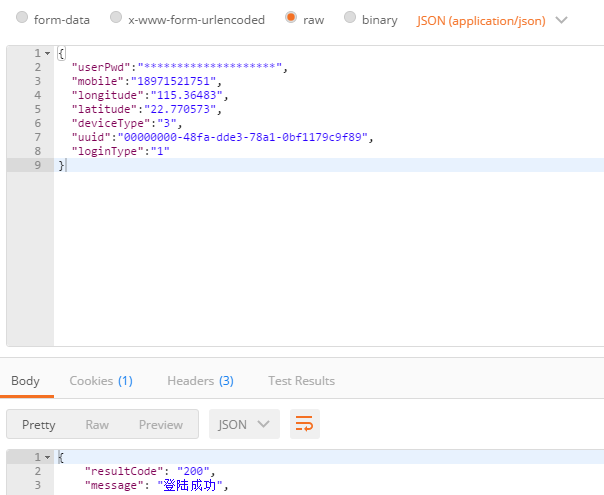Viewport: 604px width, 495px height.
Task: Select the form-data radio button
Action: 22,17
